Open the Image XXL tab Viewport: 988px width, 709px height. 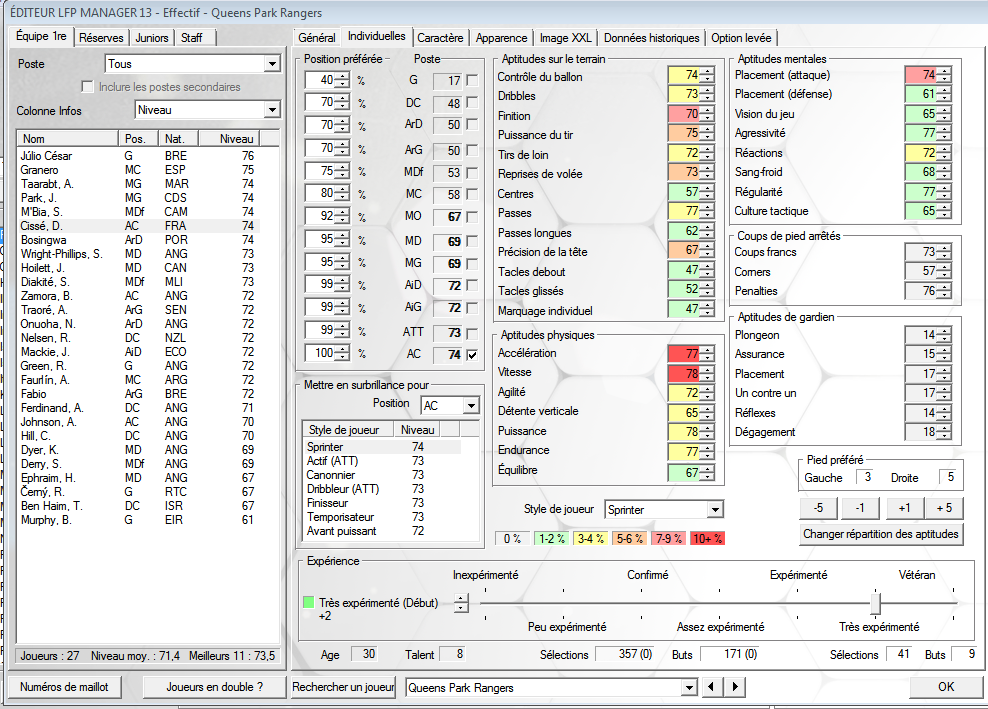tap(566, 38)
